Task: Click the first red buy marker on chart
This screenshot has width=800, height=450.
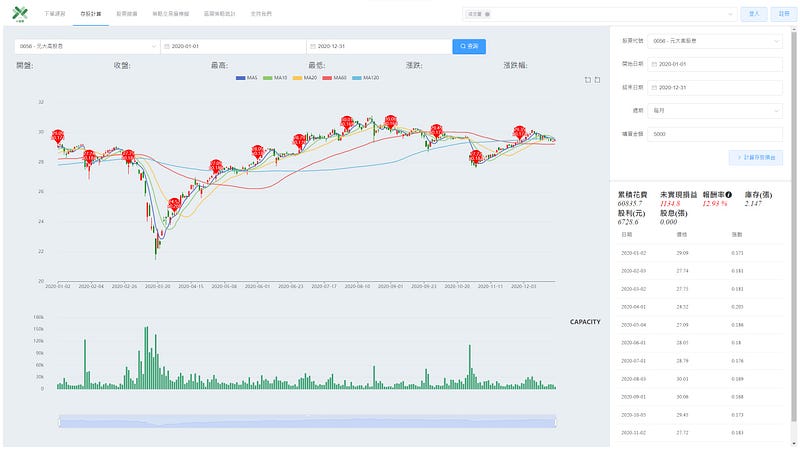Action: coord(58,136)
